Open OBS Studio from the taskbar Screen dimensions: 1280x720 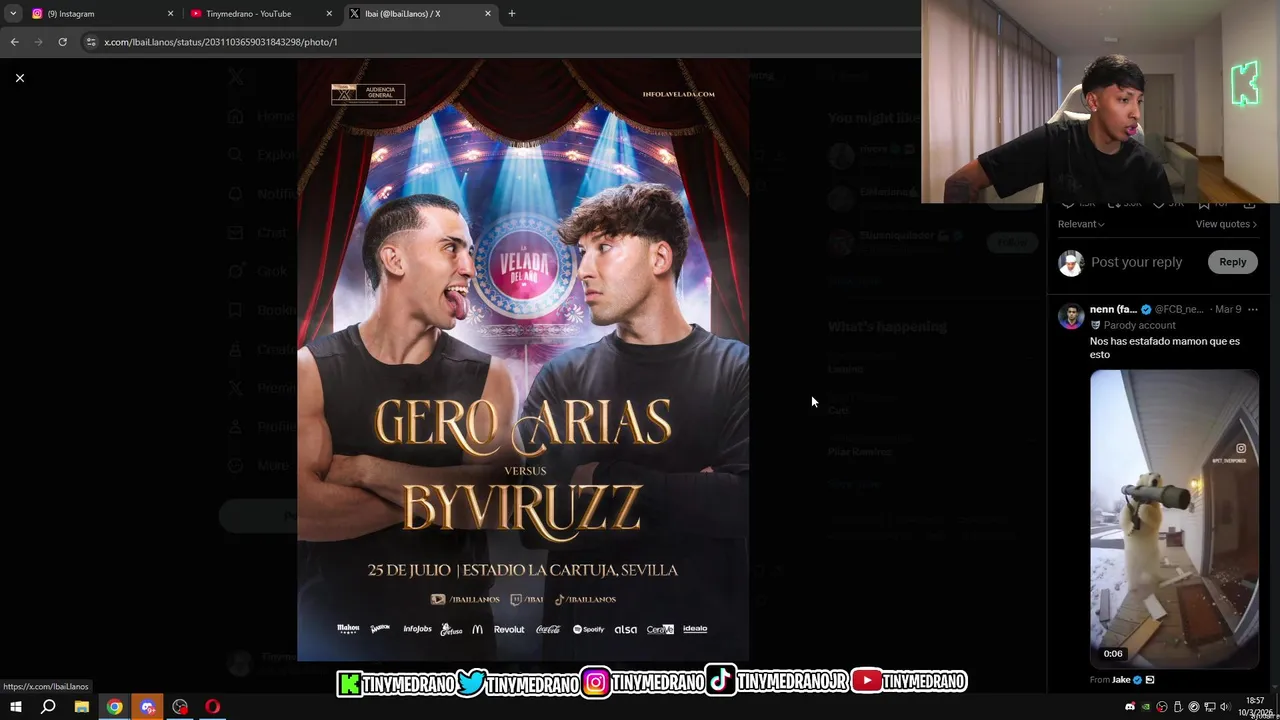pos(180,707)
